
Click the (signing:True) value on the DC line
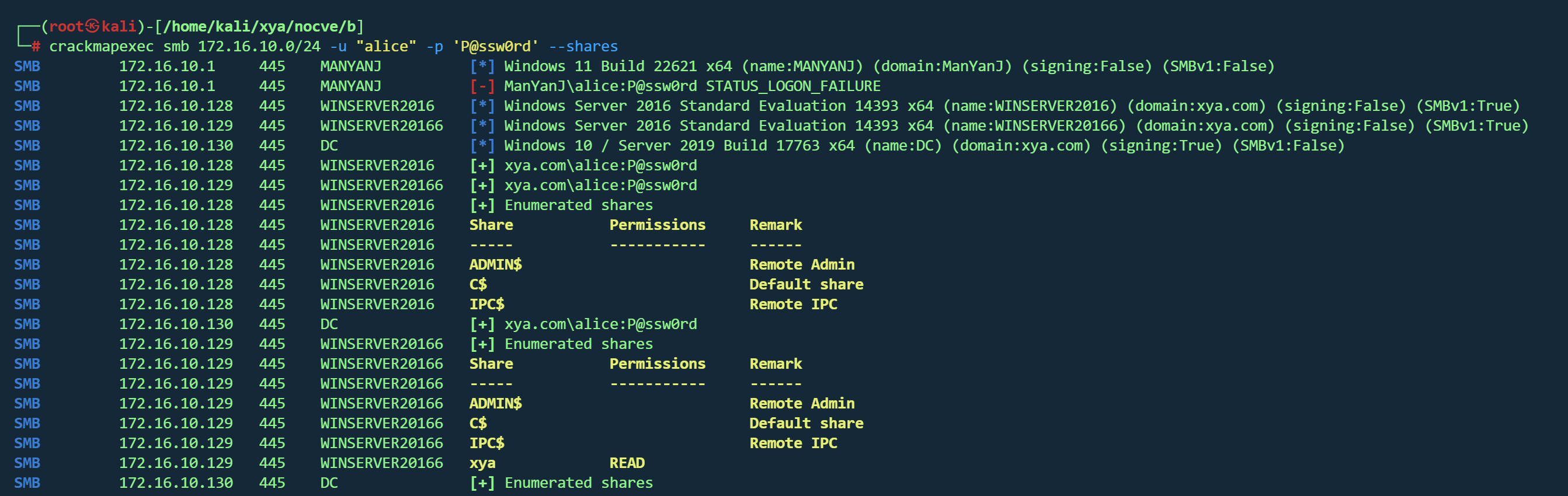click(1161, 145)
